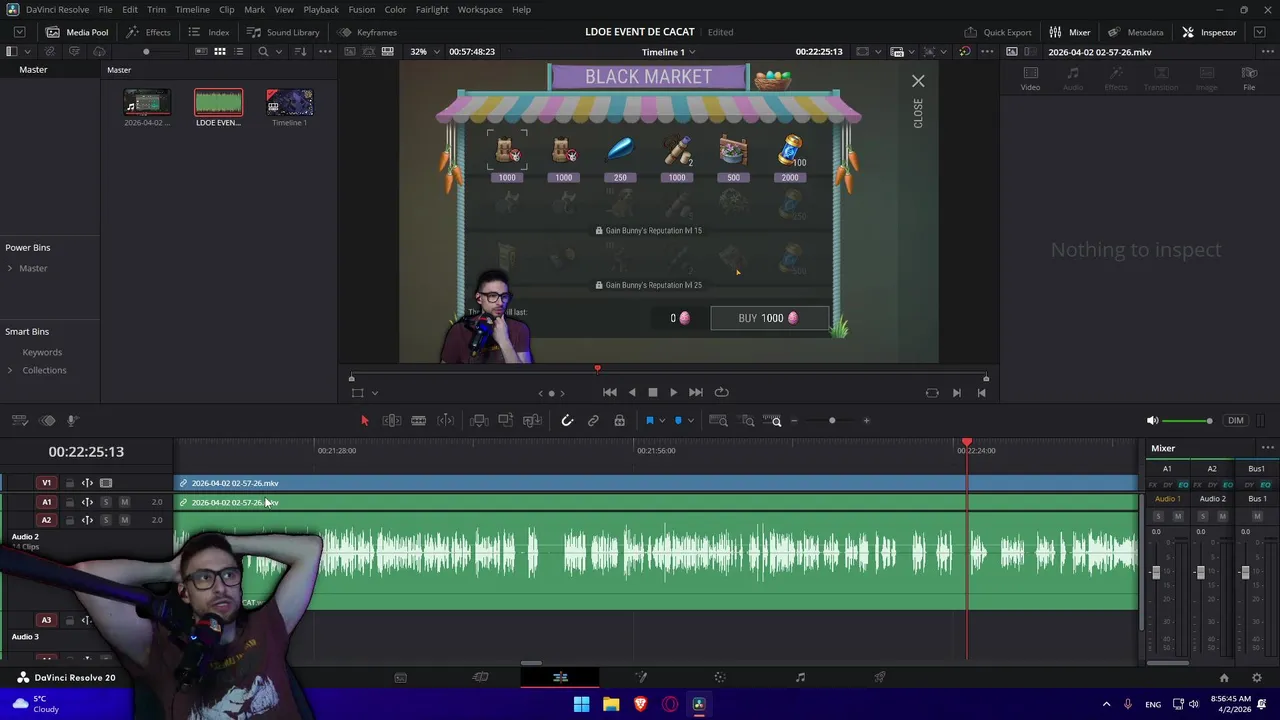Click the Full Extent Zoom icon
This screenshot has width=1280, height=720.
718,421
